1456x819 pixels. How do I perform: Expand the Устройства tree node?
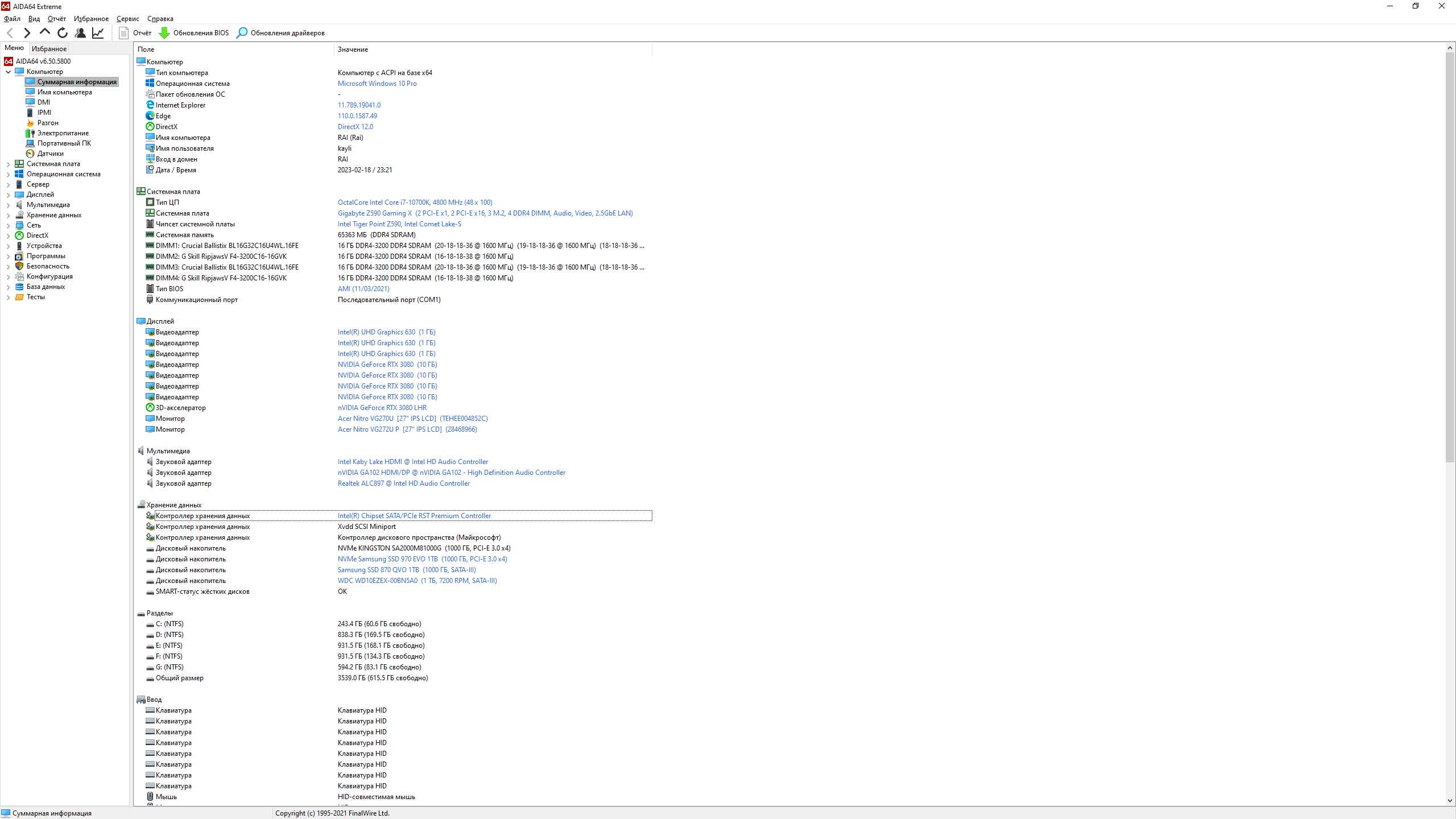9,246
